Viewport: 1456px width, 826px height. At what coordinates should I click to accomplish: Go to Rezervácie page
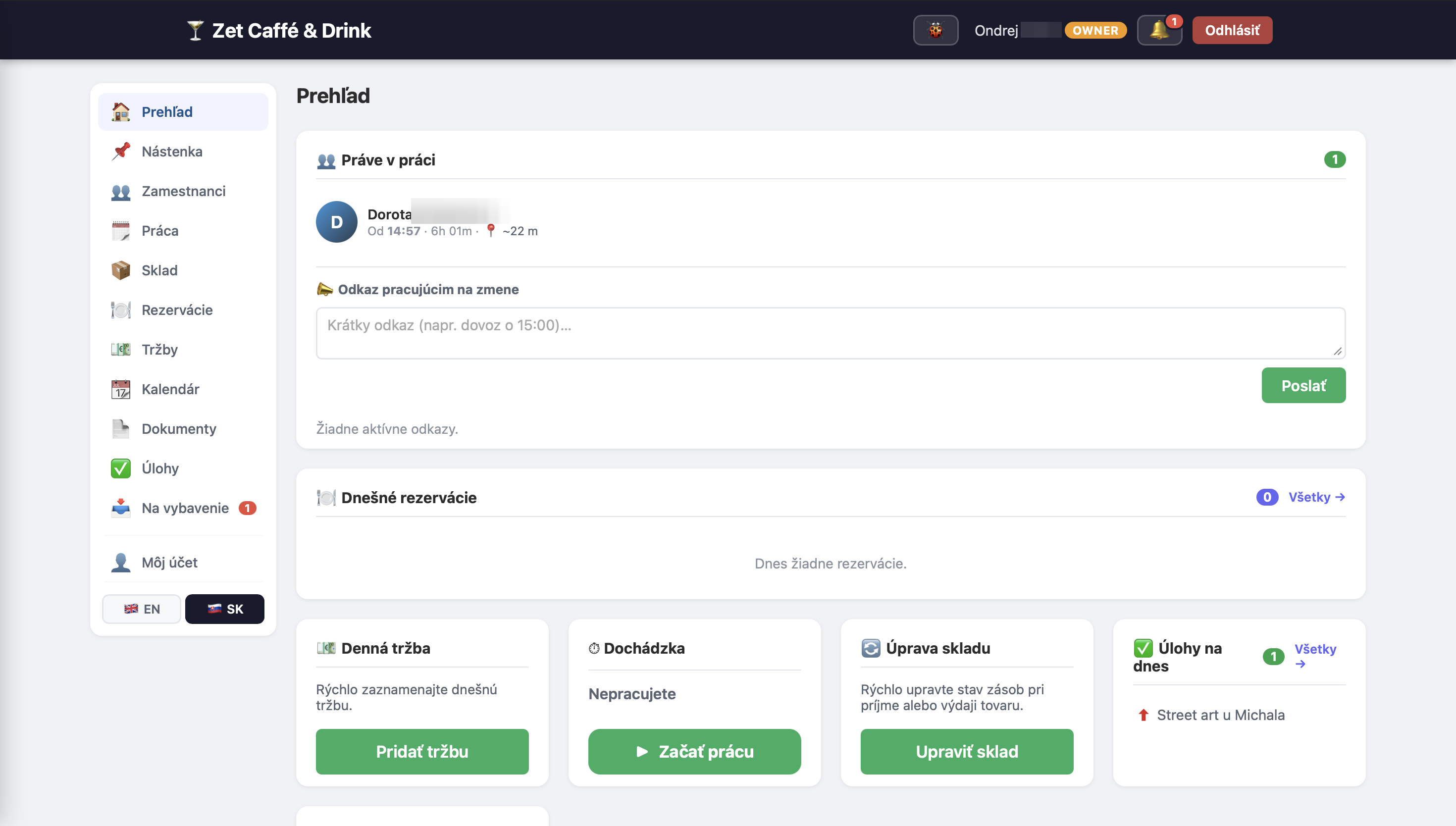point(183,310)
